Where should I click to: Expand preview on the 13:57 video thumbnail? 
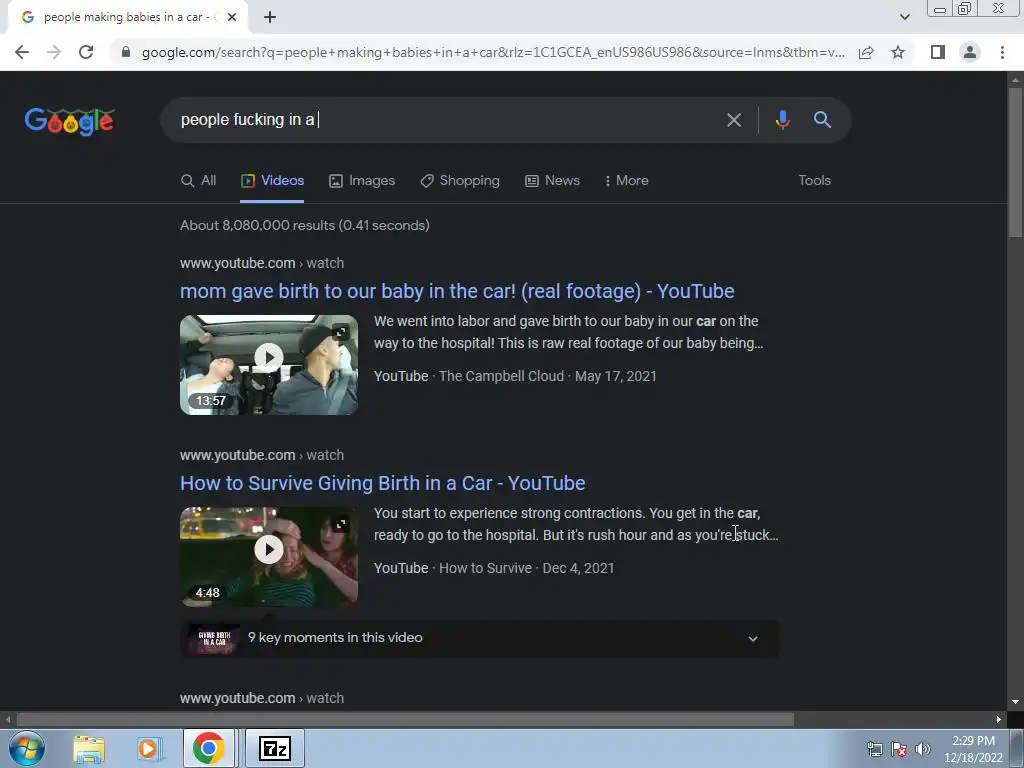(341, 332)
